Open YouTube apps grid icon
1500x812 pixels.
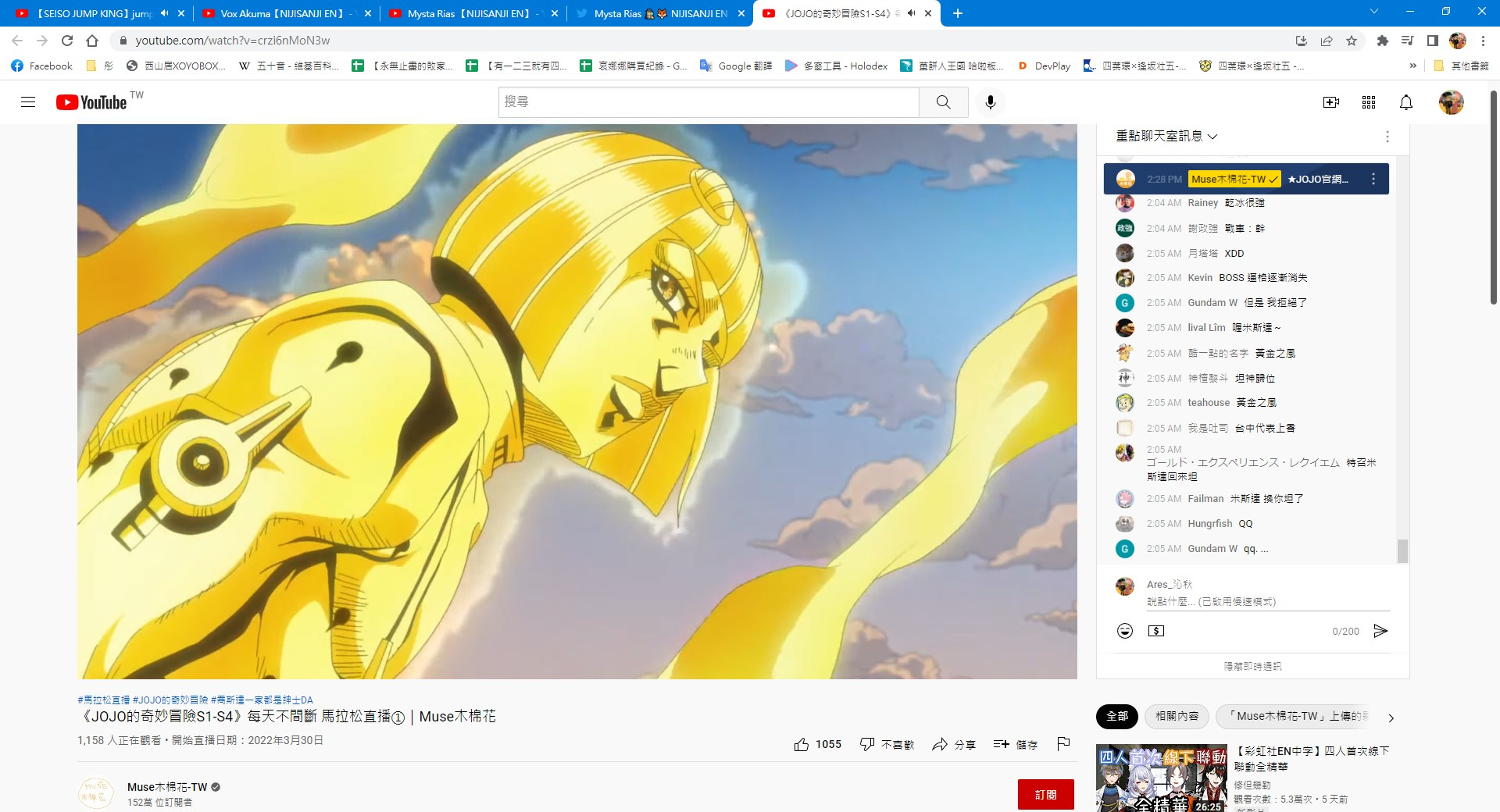click(1369, 102)
